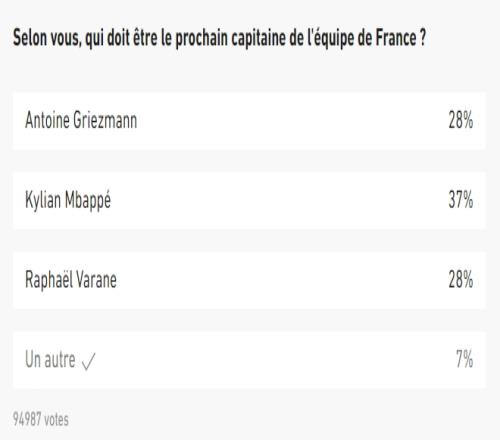500x440 pixels.
Task: Click the name text Kylian Mbappé
Action: 68,201
